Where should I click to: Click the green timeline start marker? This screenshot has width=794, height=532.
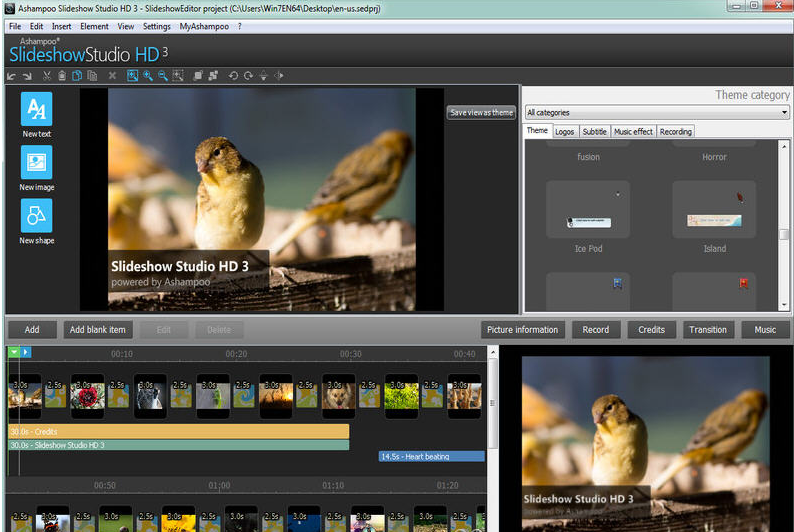[14, 352]
